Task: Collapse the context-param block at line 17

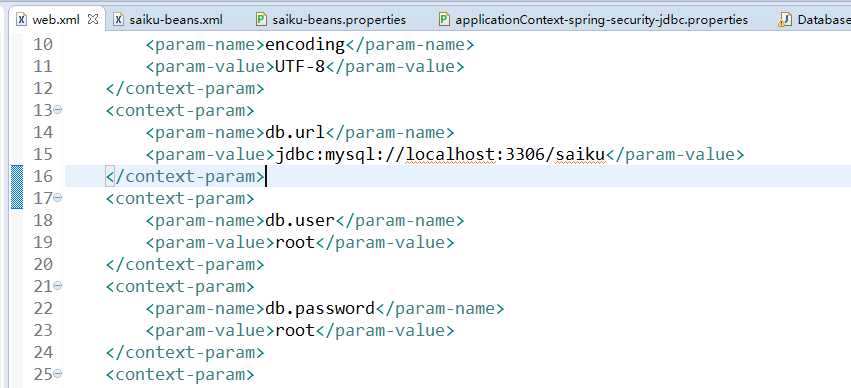Action: pyautogui.click(x=58, y=198)
